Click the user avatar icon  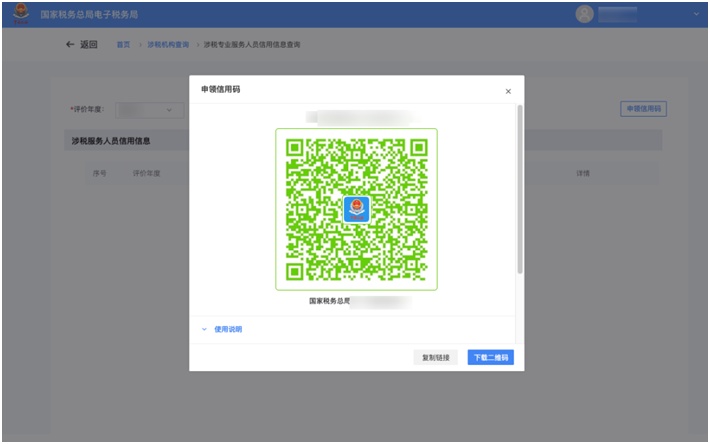(585, 14)
